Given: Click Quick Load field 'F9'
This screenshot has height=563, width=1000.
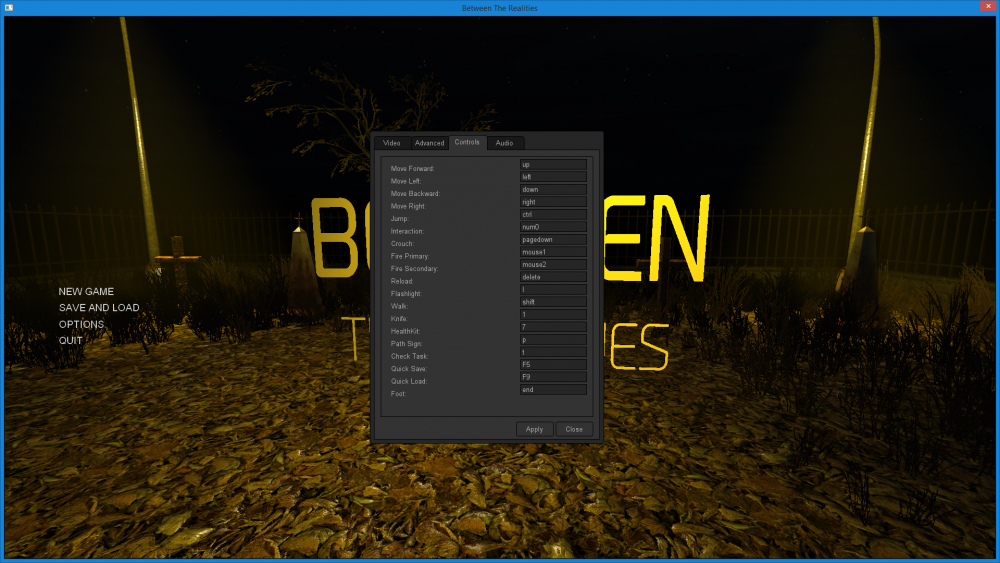Looking at the screenshot, I should tap(553, 377).
